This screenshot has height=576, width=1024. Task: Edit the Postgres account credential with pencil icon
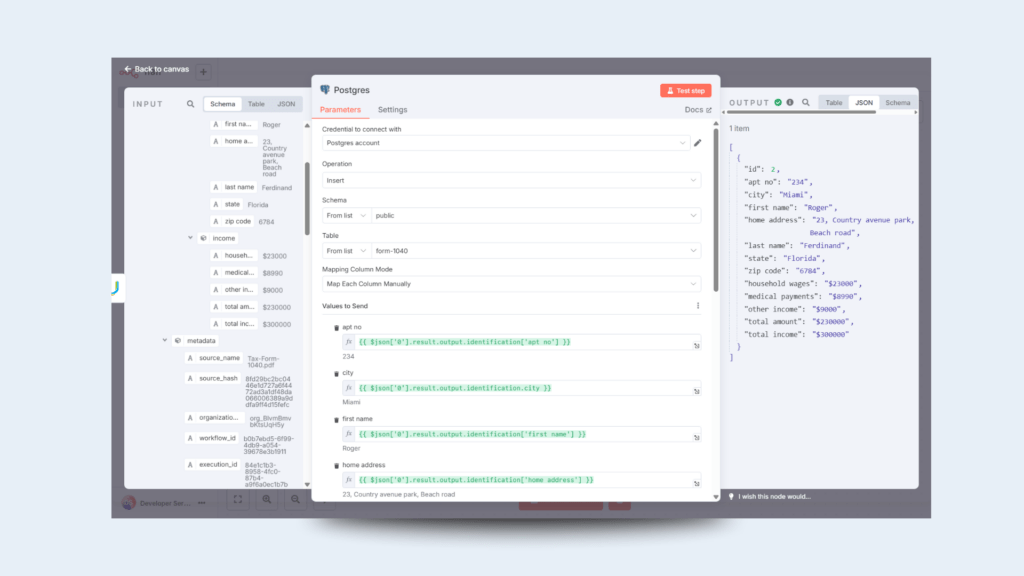coord(698,143)
